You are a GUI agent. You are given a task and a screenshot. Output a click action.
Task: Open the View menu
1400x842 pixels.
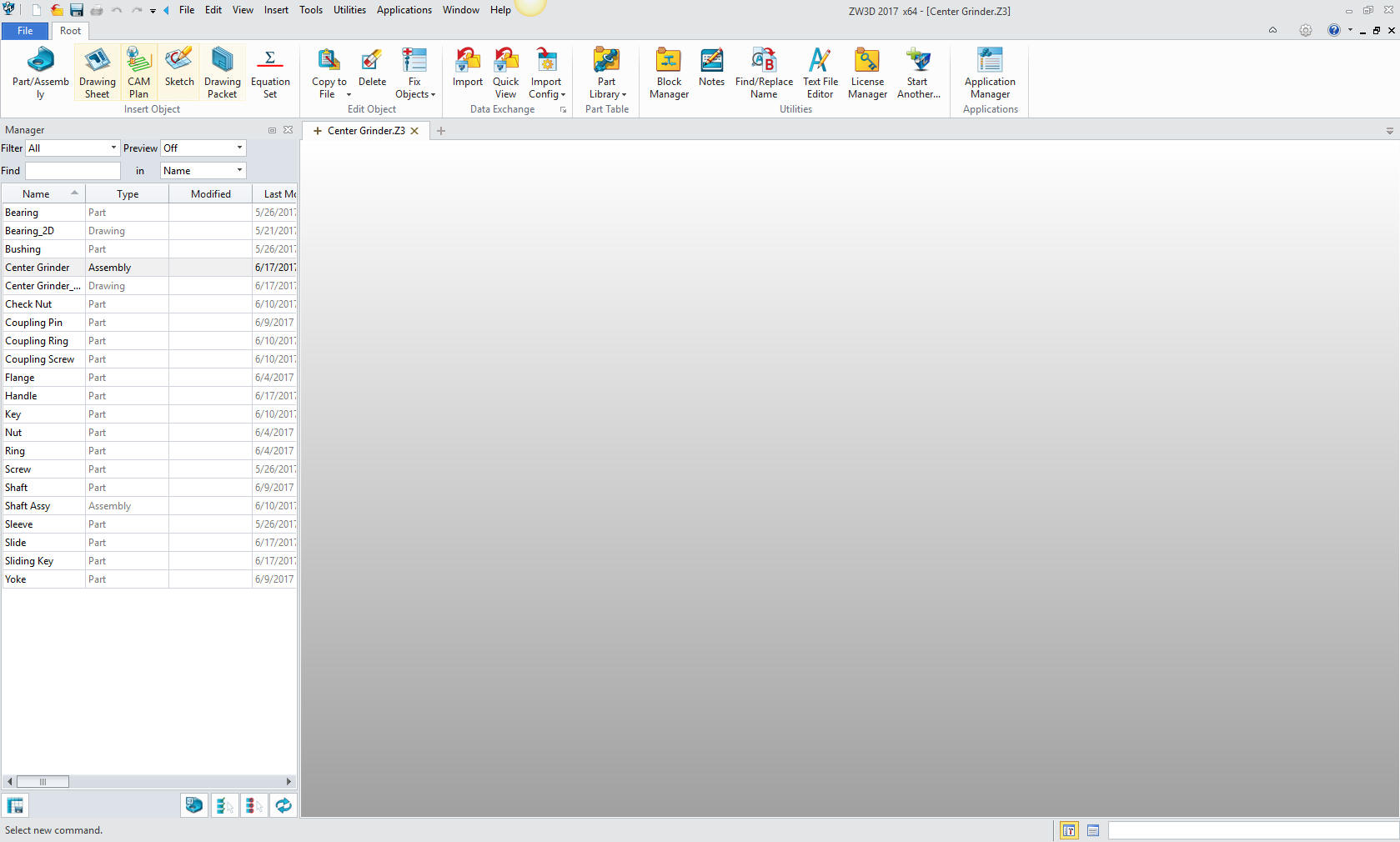[243, 10]
